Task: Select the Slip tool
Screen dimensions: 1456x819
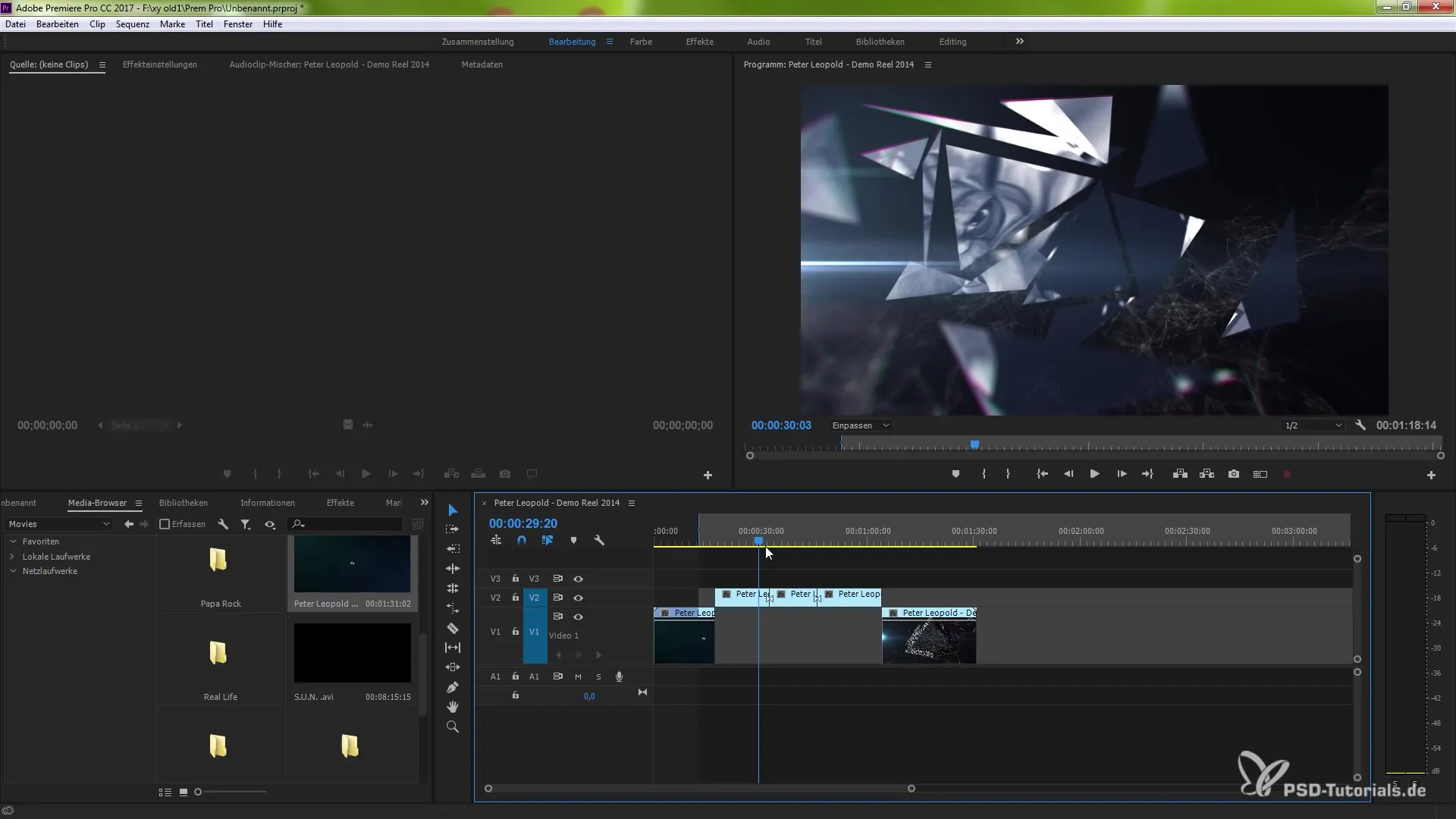Action: click(453, 648)
